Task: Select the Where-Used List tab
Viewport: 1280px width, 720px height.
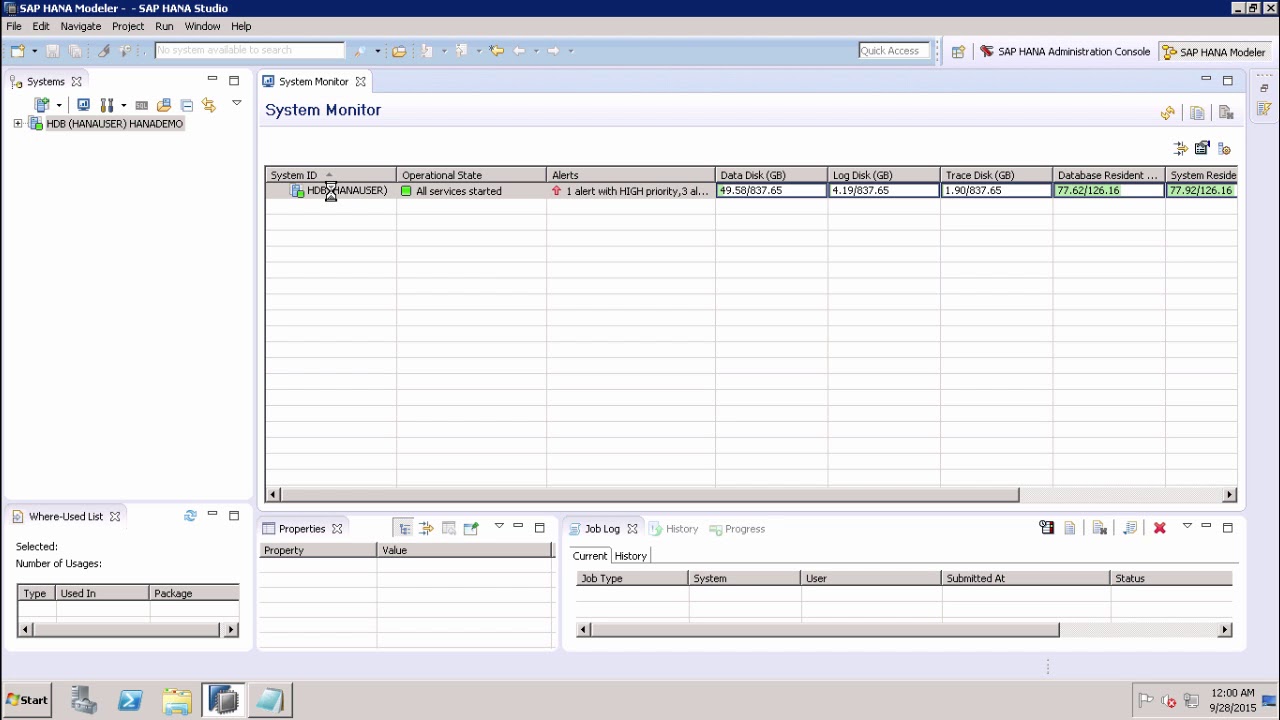Action: point(65,517)
